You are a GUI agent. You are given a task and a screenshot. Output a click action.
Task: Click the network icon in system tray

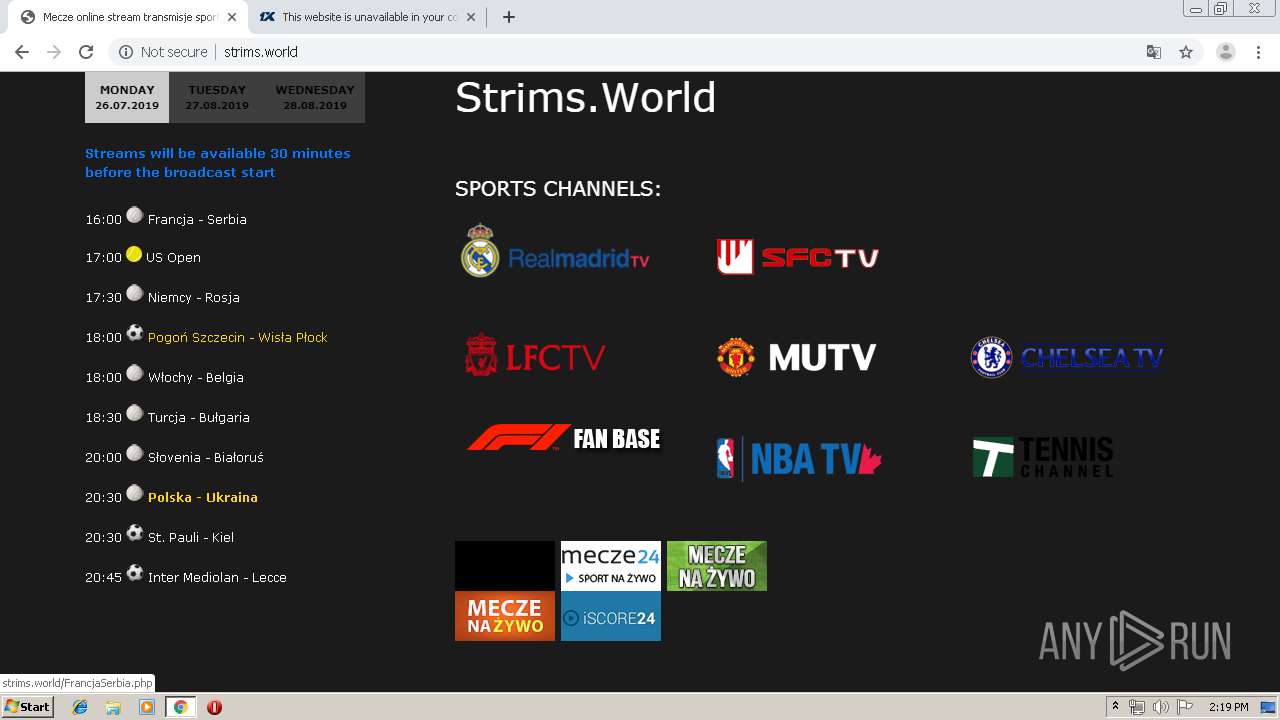1137,707
